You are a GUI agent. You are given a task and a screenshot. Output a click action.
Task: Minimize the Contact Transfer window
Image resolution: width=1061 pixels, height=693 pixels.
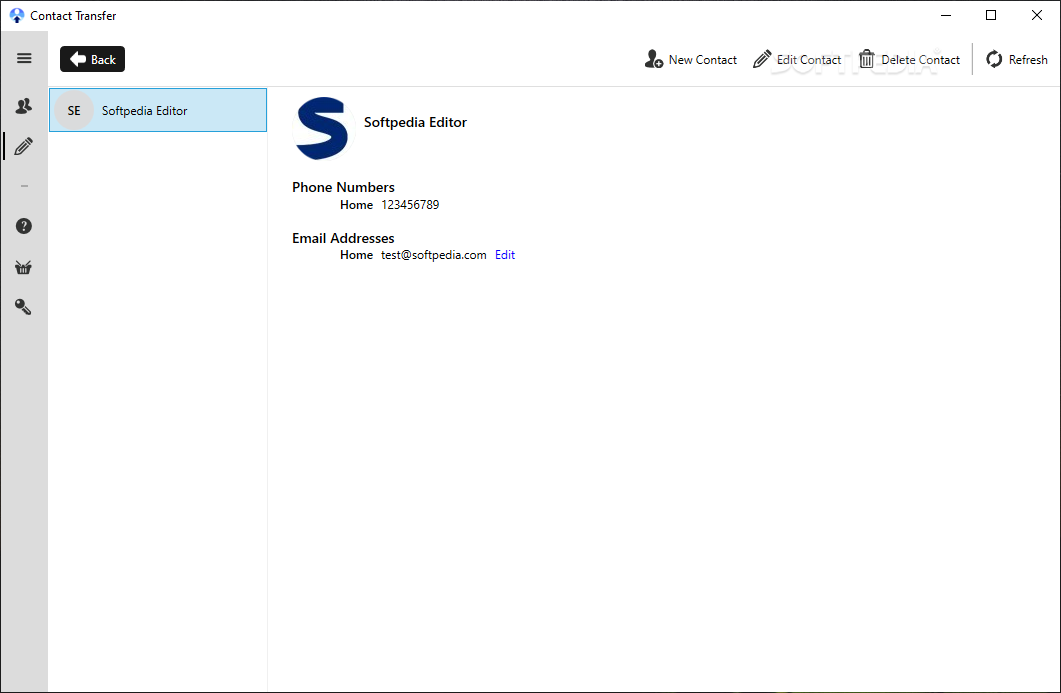pos(946,15)
